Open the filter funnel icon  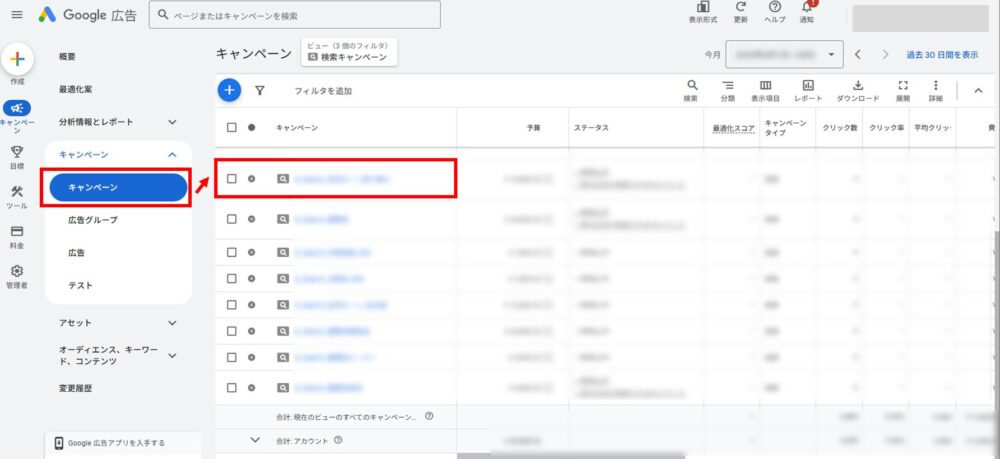pos(260,90)
